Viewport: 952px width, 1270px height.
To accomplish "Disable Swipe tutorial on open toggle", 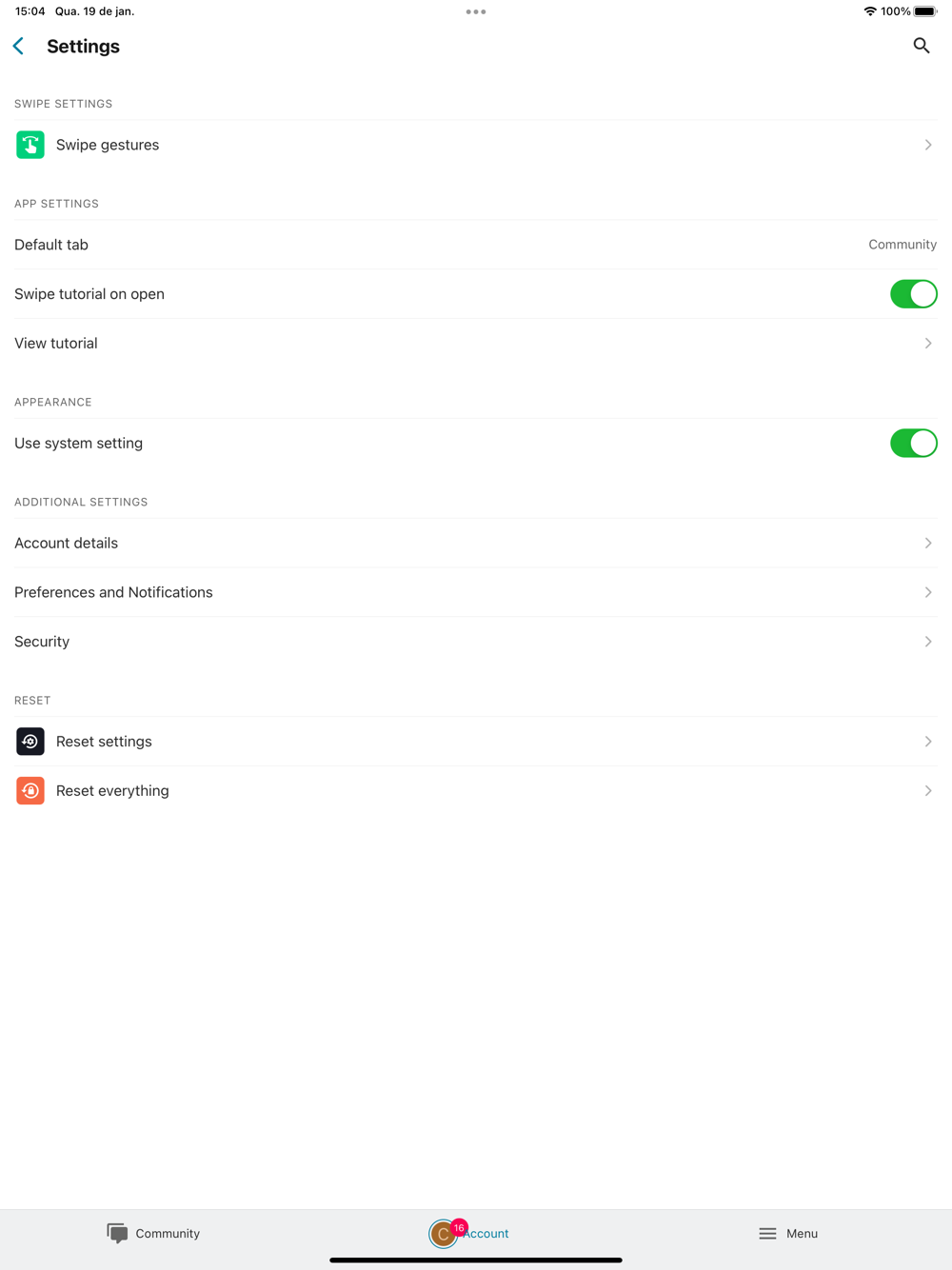I will (x=913, y=294).
